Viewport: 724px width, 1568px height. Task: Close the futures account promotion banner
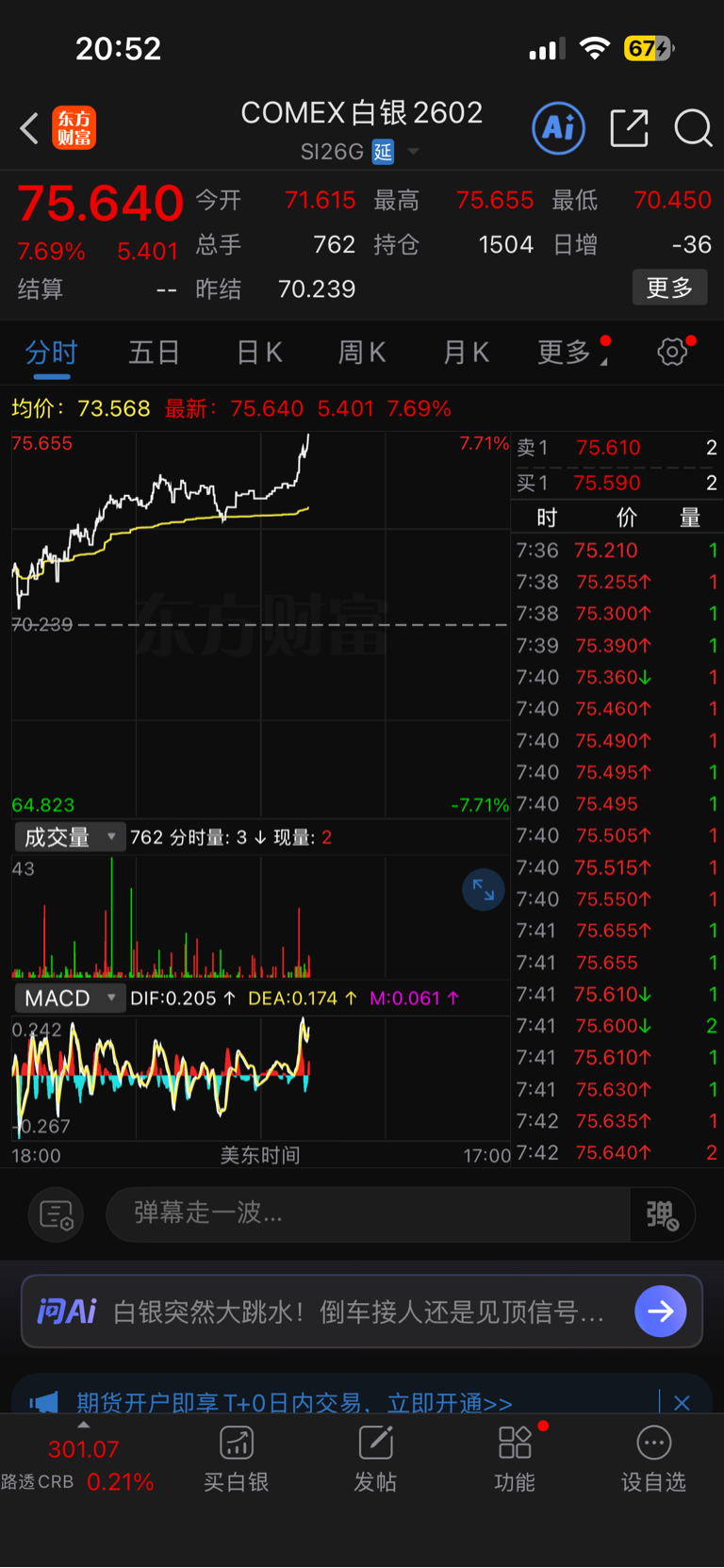(x=682, y=1403)
